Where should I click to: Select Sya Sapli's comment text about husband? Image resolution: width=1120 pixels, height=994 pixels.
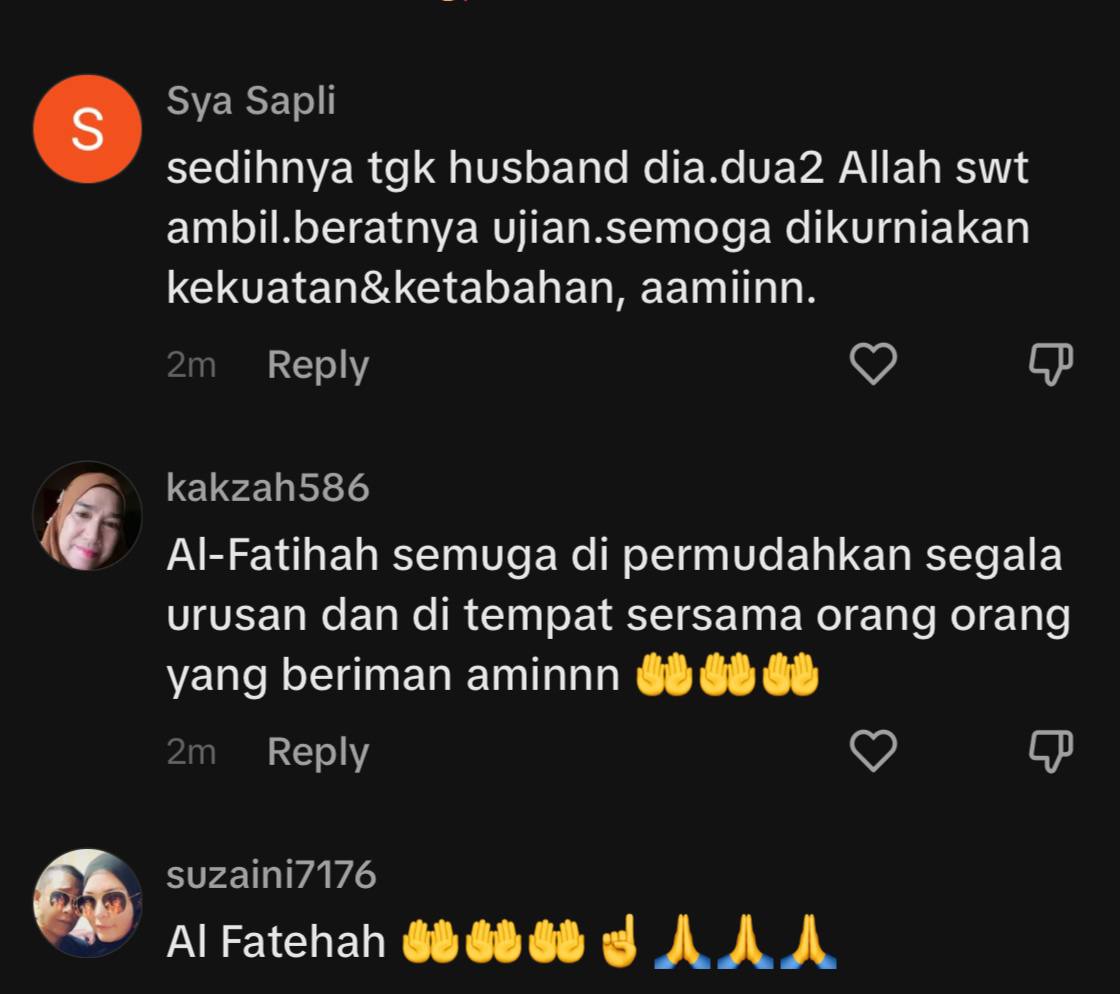(599, 227)
